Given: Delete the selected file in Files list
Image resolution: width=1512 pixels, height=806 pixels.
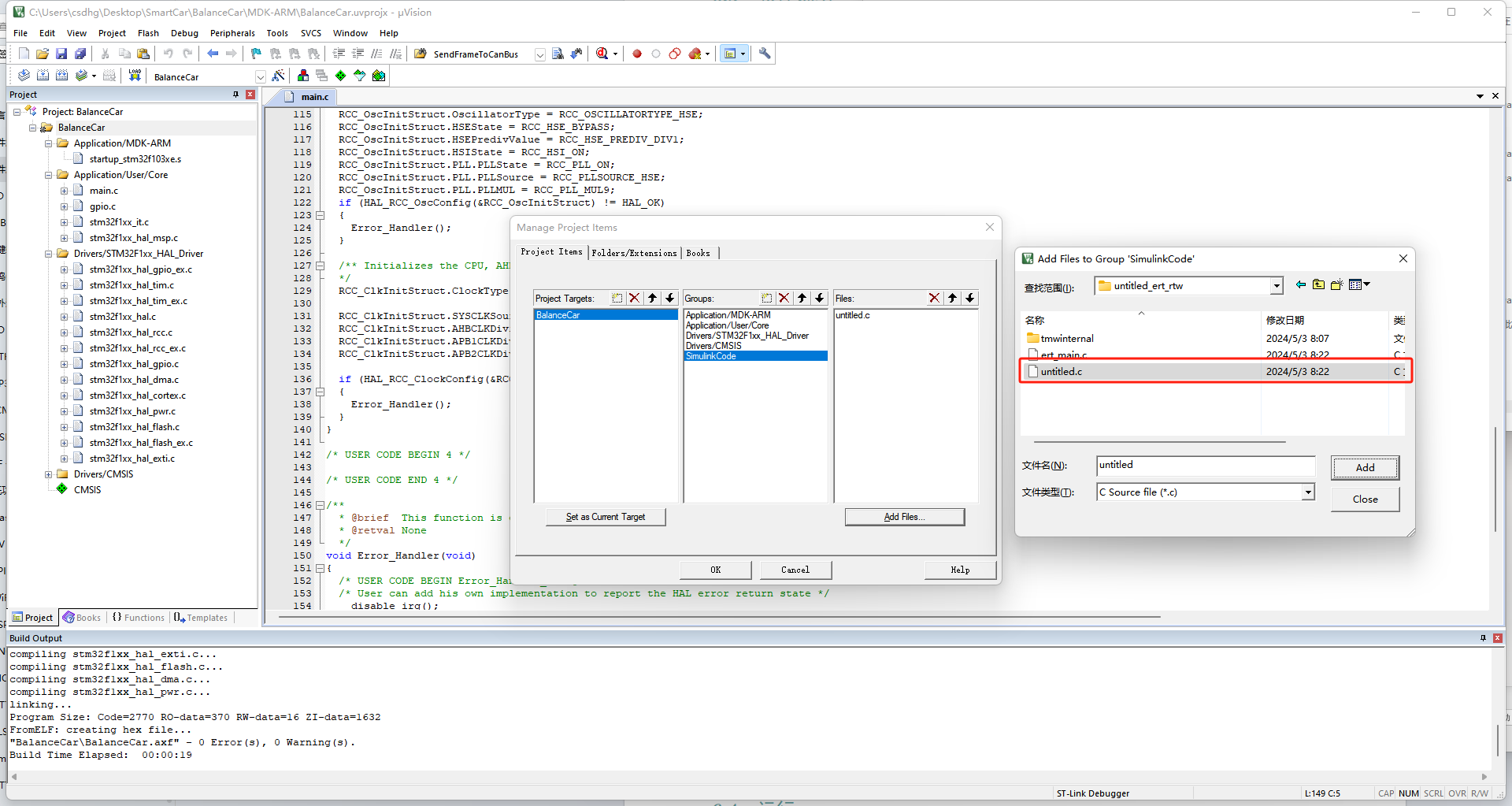Looking at the screenshot, I should pos(934,298).
